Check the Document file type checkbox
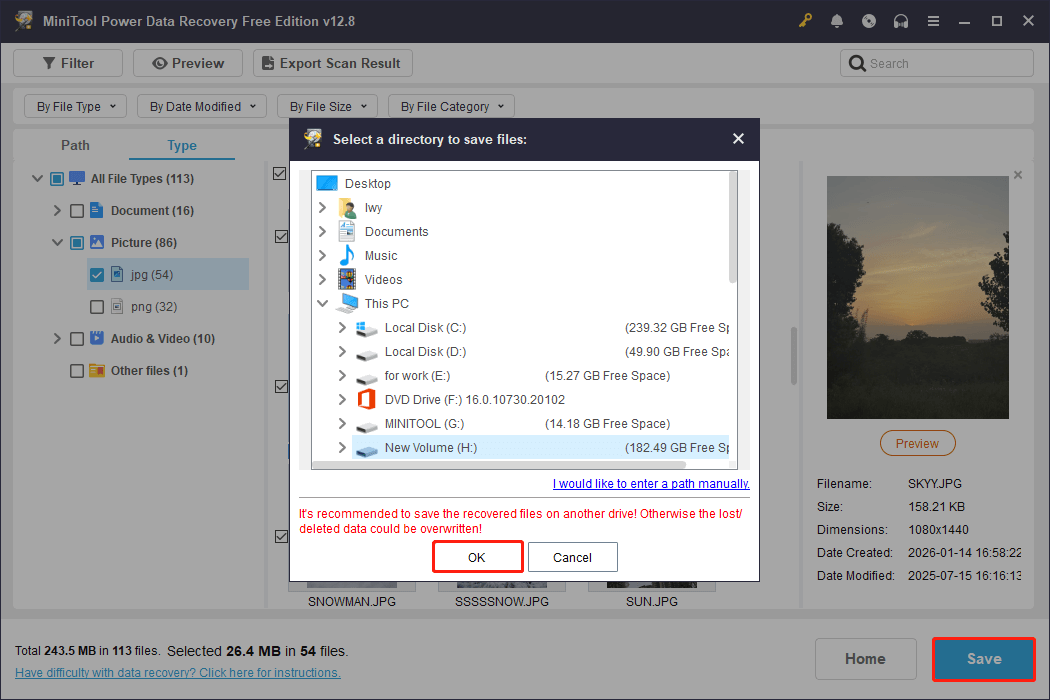1050x700 pixels. (x=76, y=210)
